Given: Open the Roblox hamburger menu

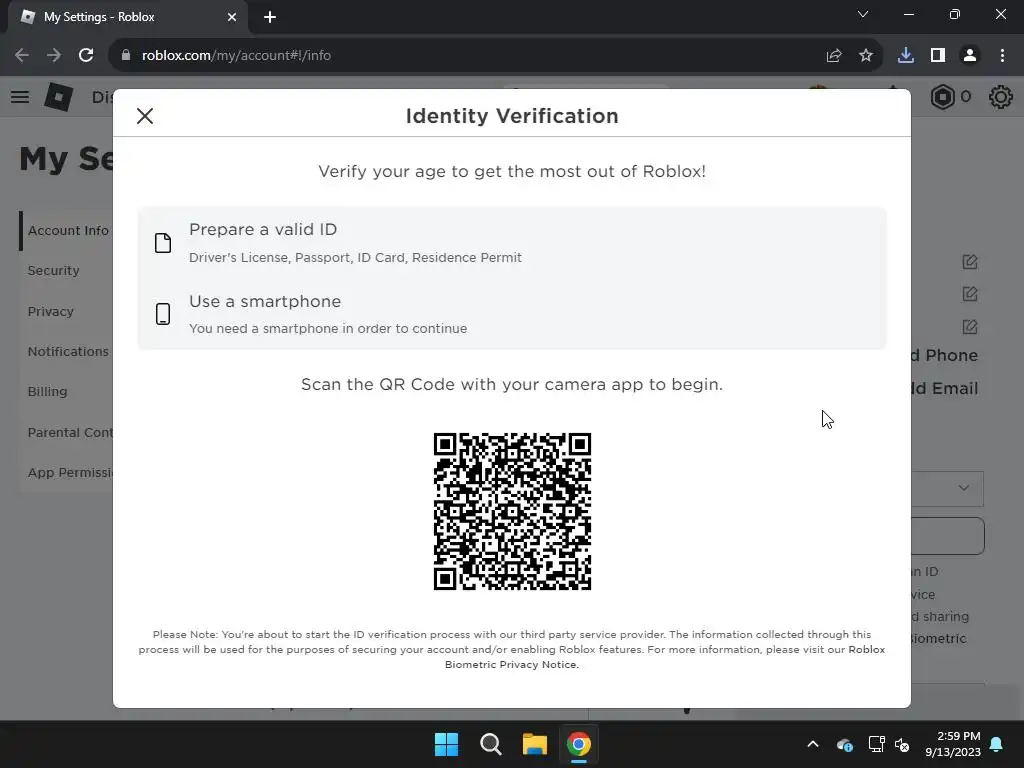Looking at the screenshot, I should (20, 97).
